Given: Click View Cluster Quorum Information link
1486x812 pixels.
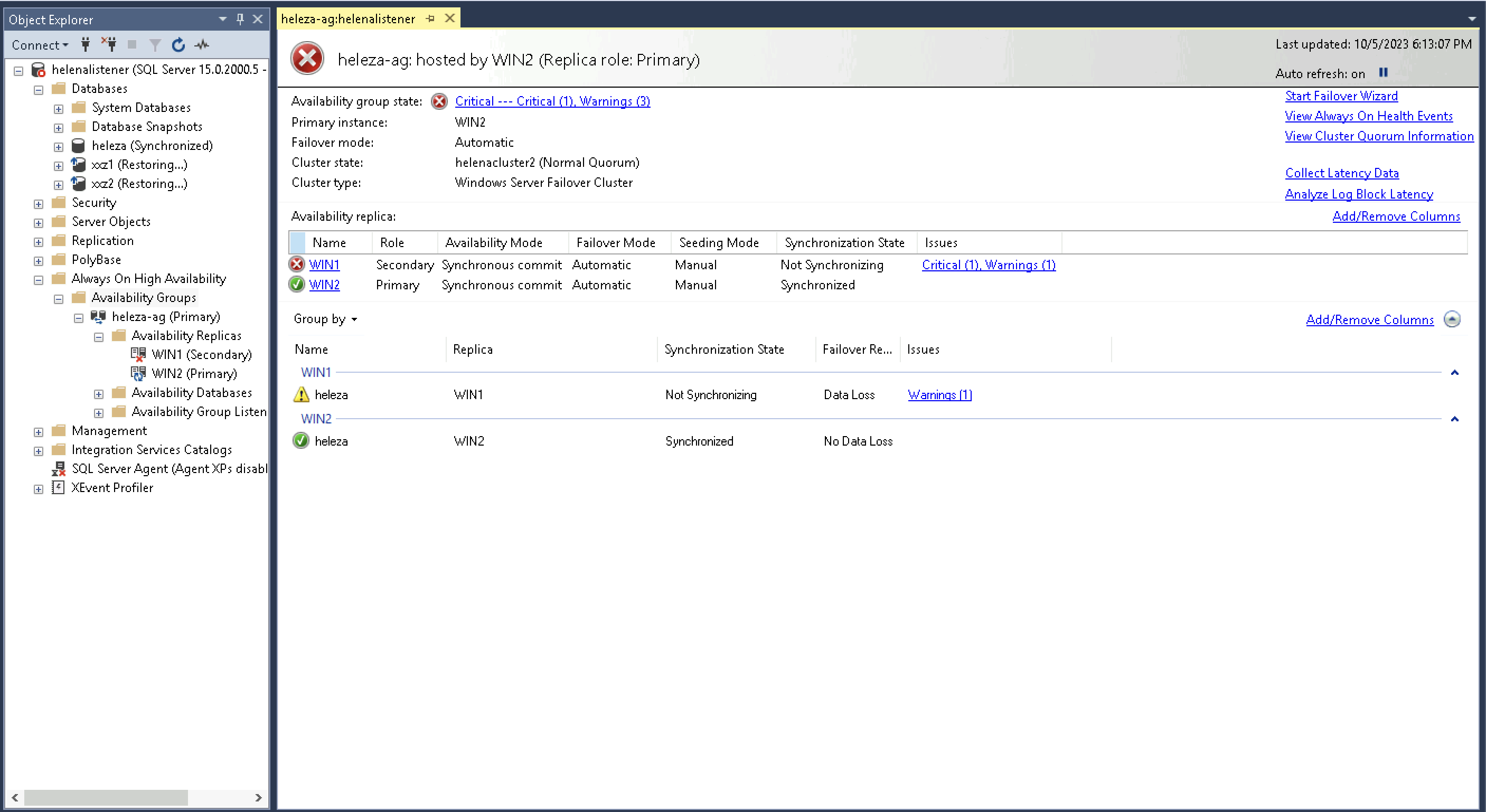Looking at the screenshot, I should [x=1379, y=136].
